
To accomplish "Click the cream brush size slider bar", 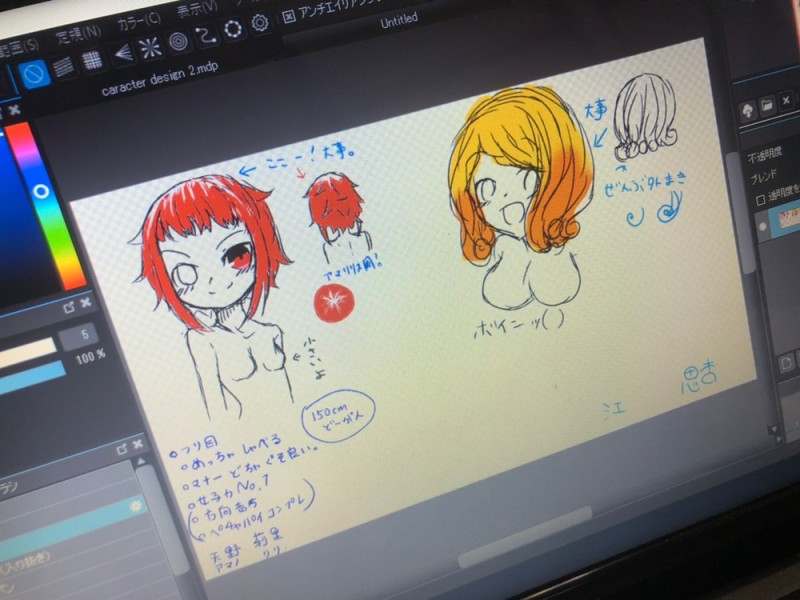I will click(27, 354).
